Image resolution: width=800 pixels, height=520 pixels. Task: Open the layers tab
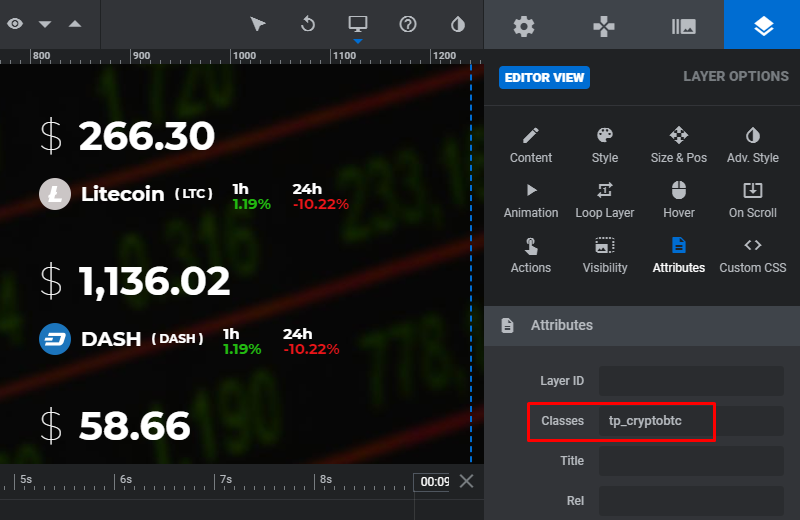763,25
